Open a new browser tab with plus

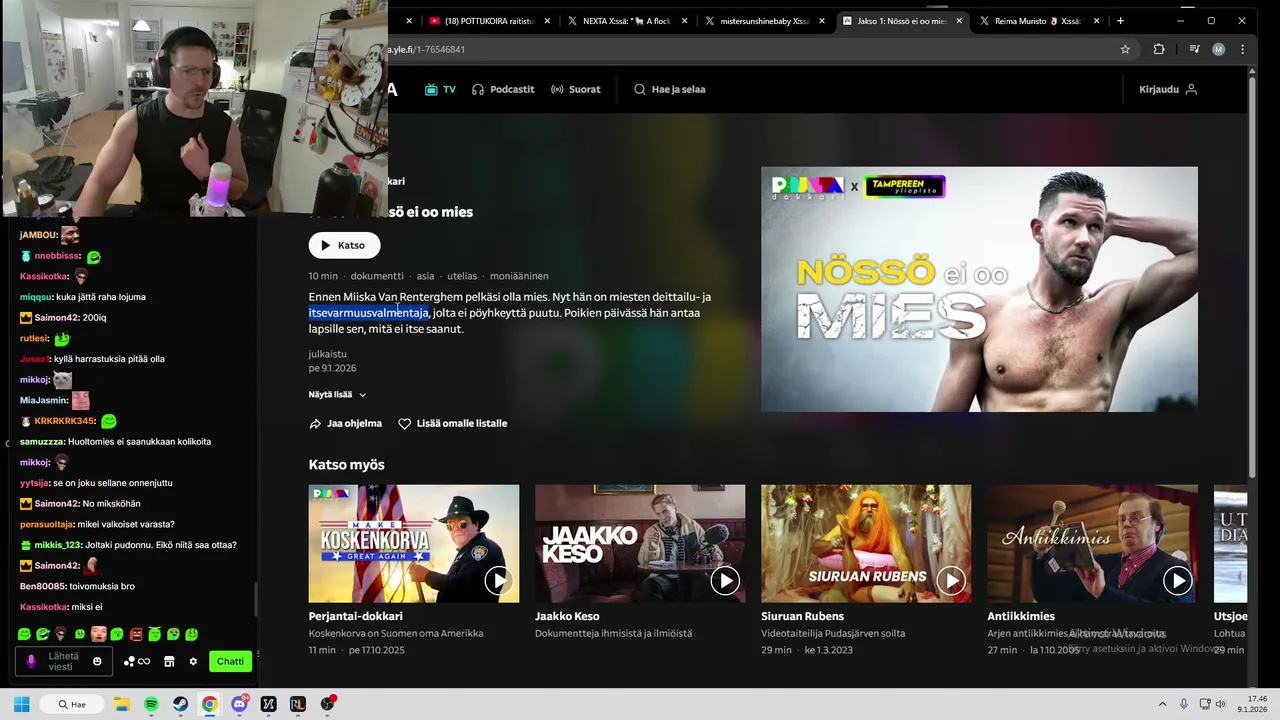click(x=1120, y=20)
